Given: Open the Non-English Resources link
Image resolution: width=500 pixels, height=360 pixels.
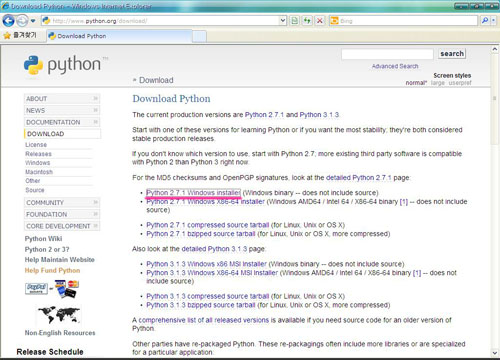Looking at the screenshot, I should coord(60,333).
